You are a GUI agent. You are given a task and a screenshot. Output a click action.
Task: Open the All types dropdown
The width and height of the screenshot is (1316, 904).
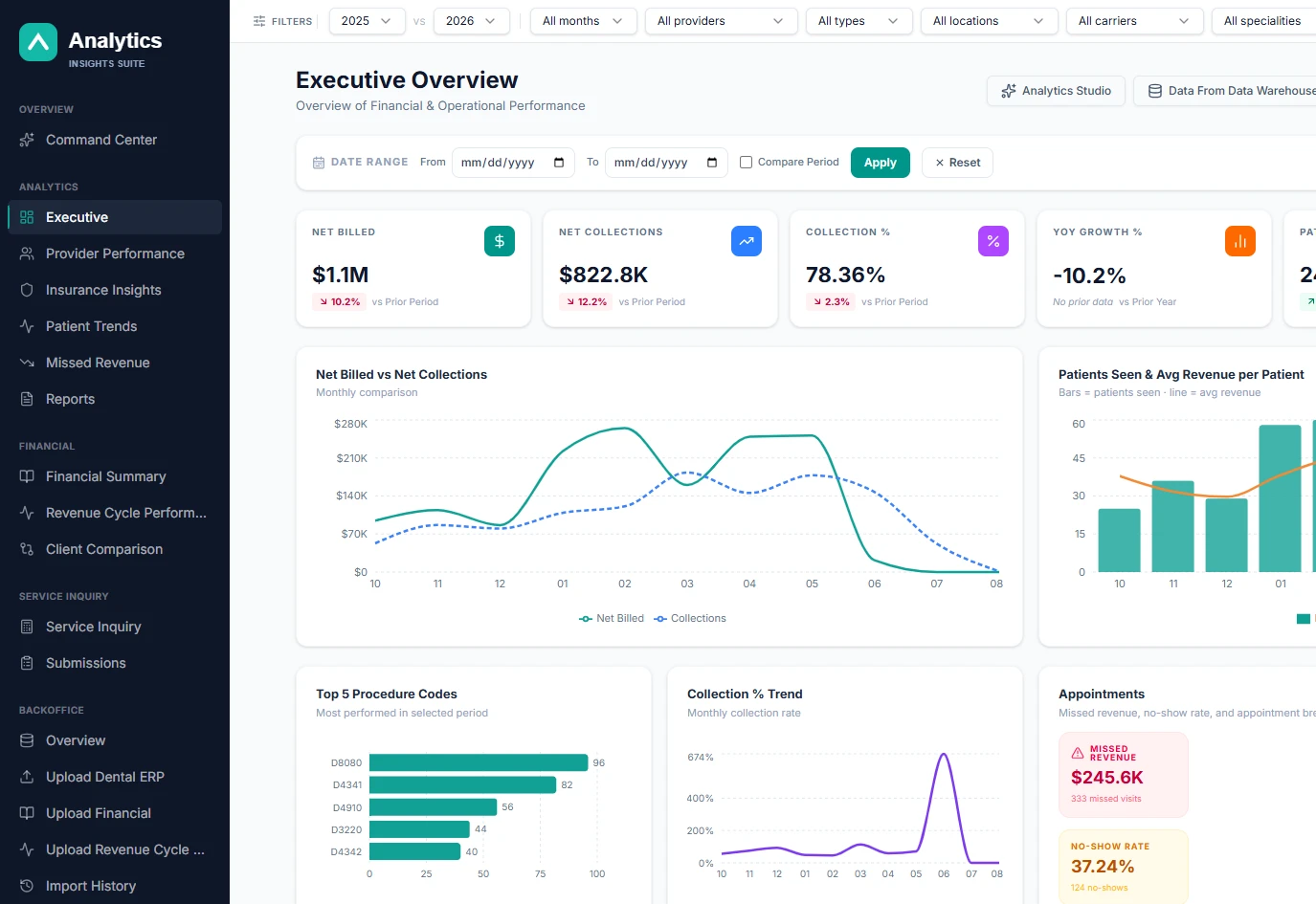(x=859, y=21)
